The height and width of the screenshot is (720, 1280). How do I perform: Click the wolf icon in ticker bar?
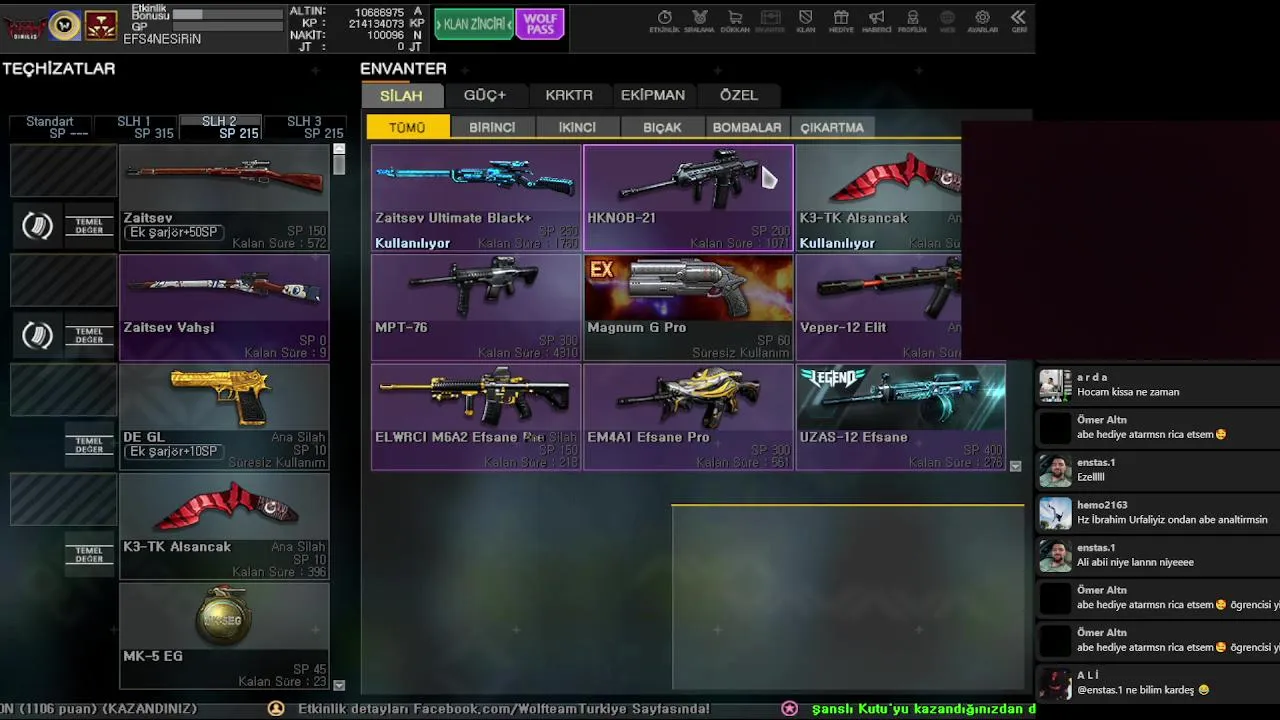pos(275,708)
